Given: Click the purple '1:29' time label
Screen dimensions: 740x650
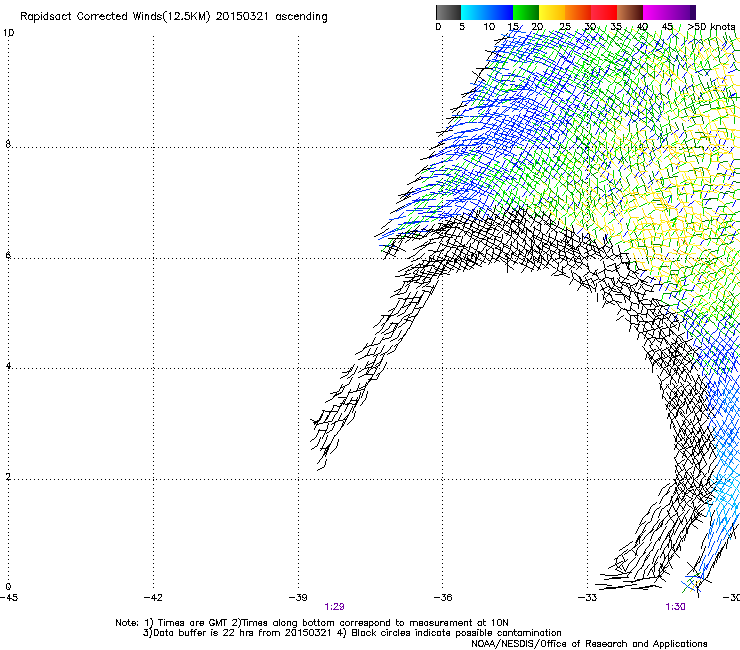Looking at the screenshot, I should click(334, 607).
